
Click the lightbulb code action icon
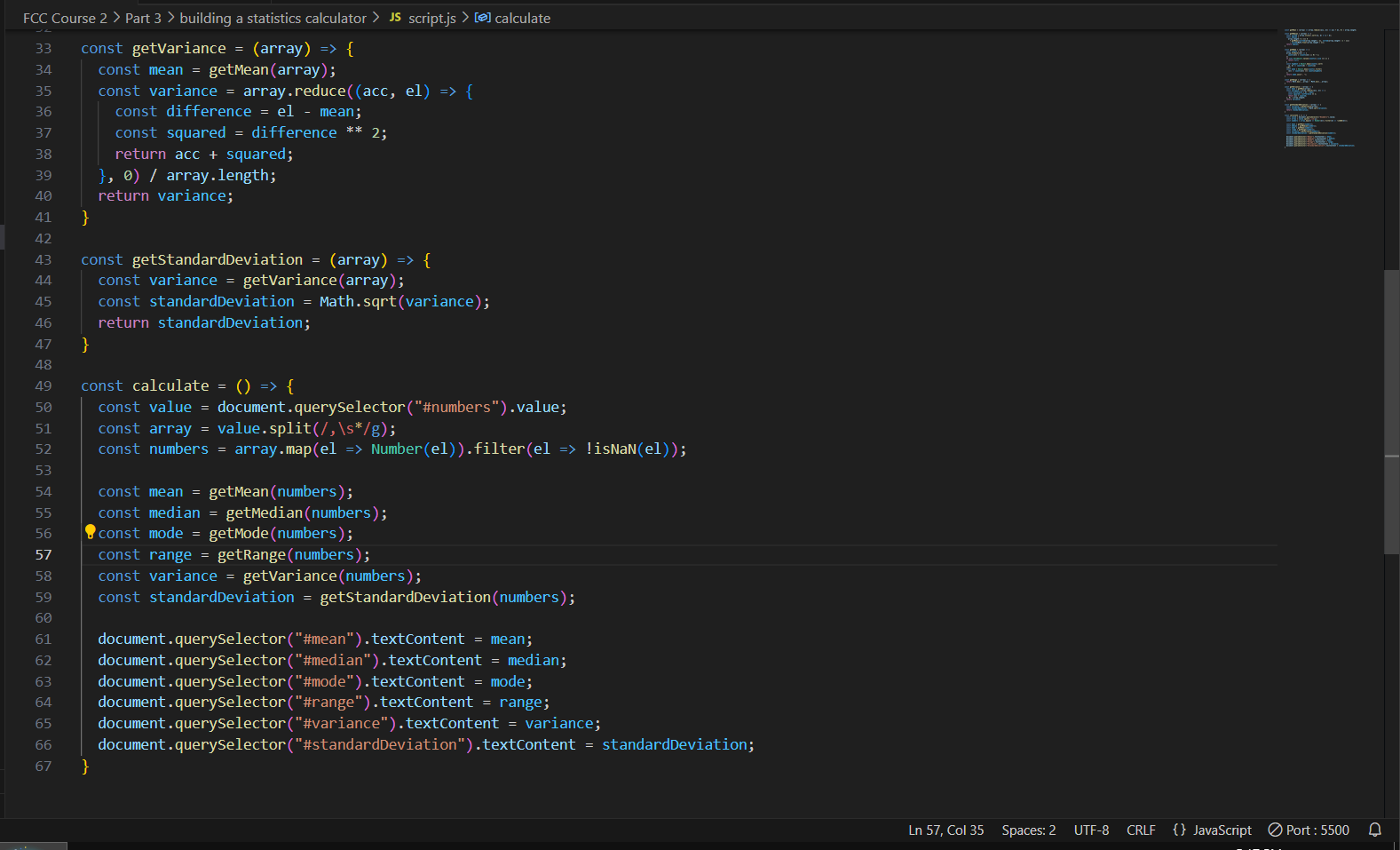click(x=90, y=532)
